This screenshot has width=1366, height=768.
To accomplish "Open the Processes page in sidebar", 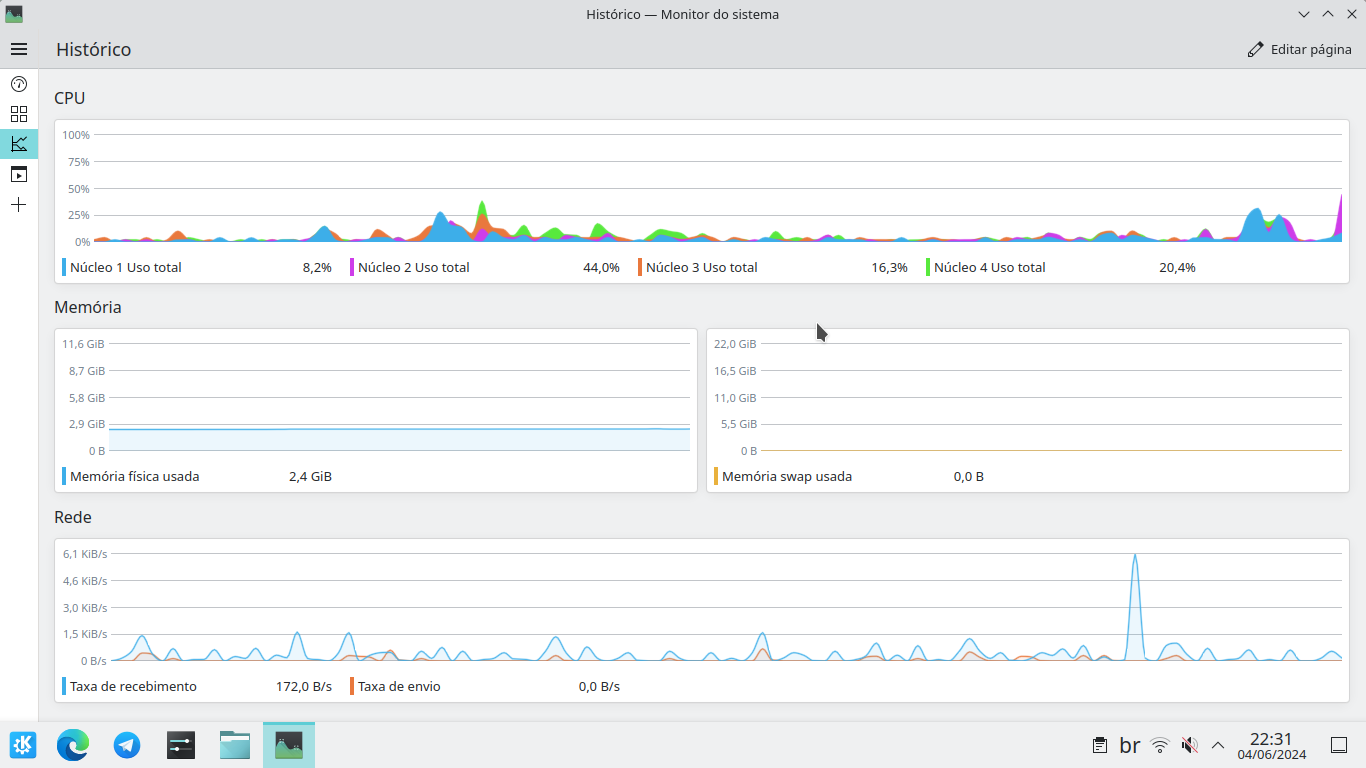I will 19,174.
